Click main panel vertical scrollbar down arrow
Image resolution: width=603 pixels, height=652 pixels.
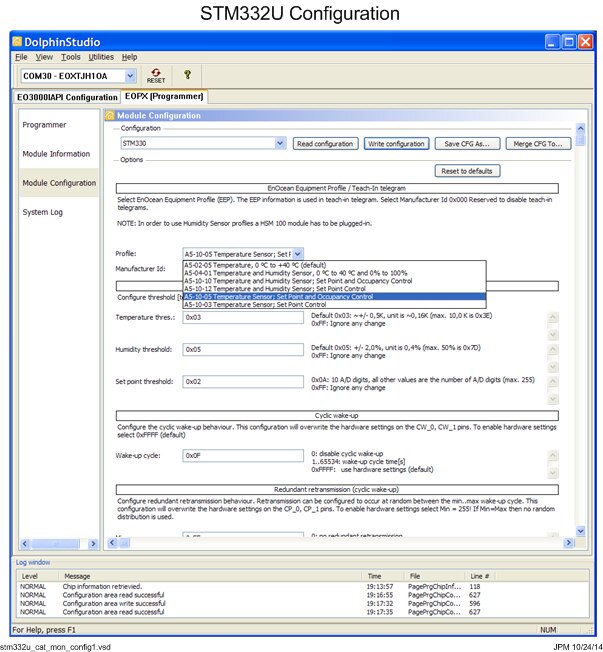[x=581, y=531]
